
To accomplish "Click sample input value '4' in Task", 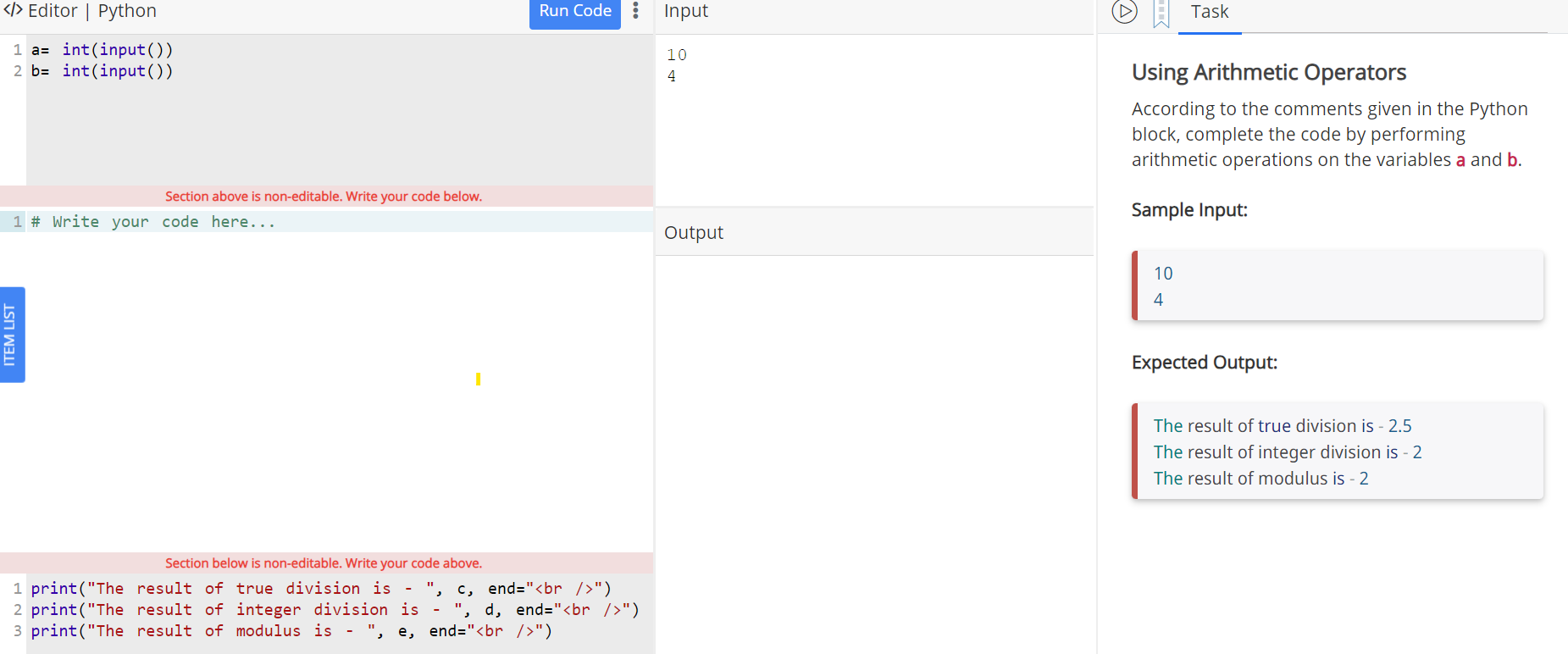I will [x=1158, y=300].
